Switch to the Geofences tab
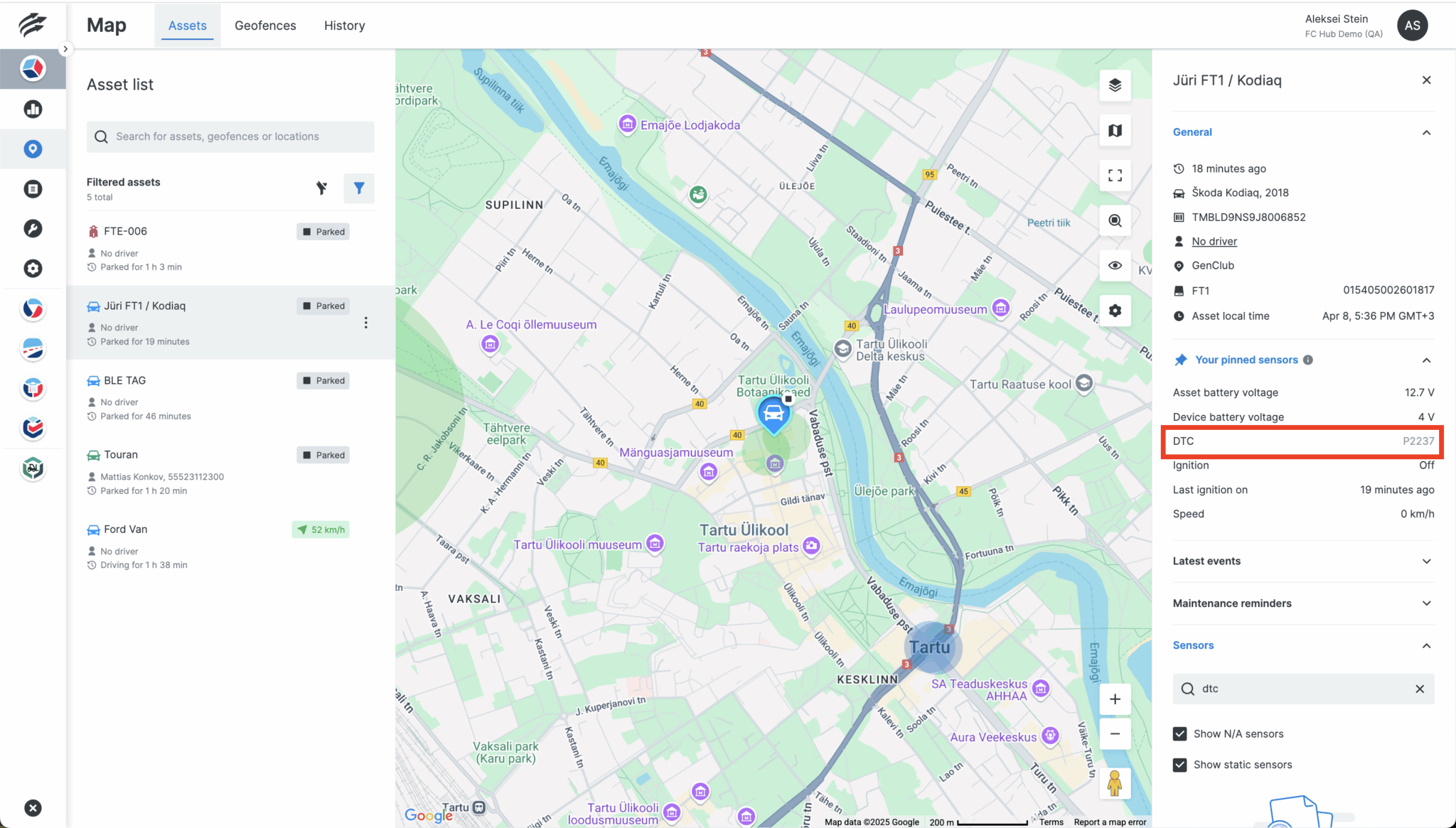This screenshot has height=828, width=1456. [x=265, y=25]
